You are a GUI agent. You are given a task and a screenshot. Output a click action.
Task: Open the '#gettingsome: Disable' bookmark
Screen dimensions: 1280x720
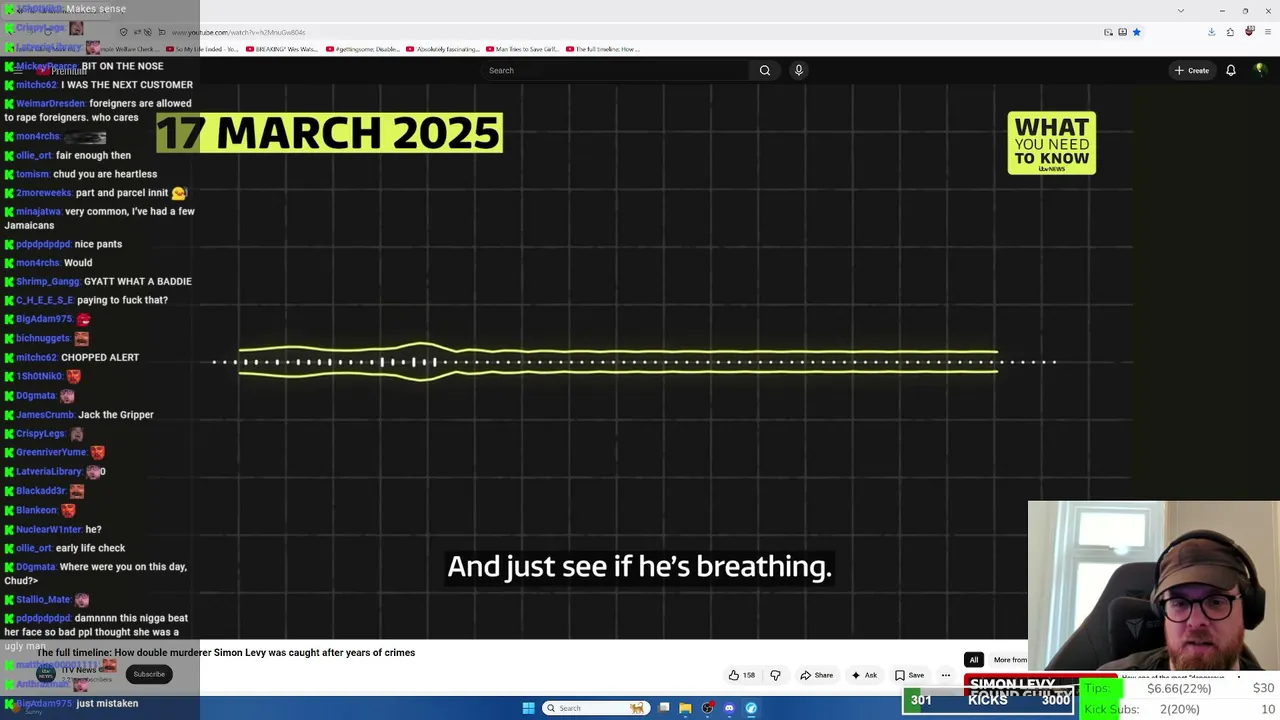coord(363,49)
